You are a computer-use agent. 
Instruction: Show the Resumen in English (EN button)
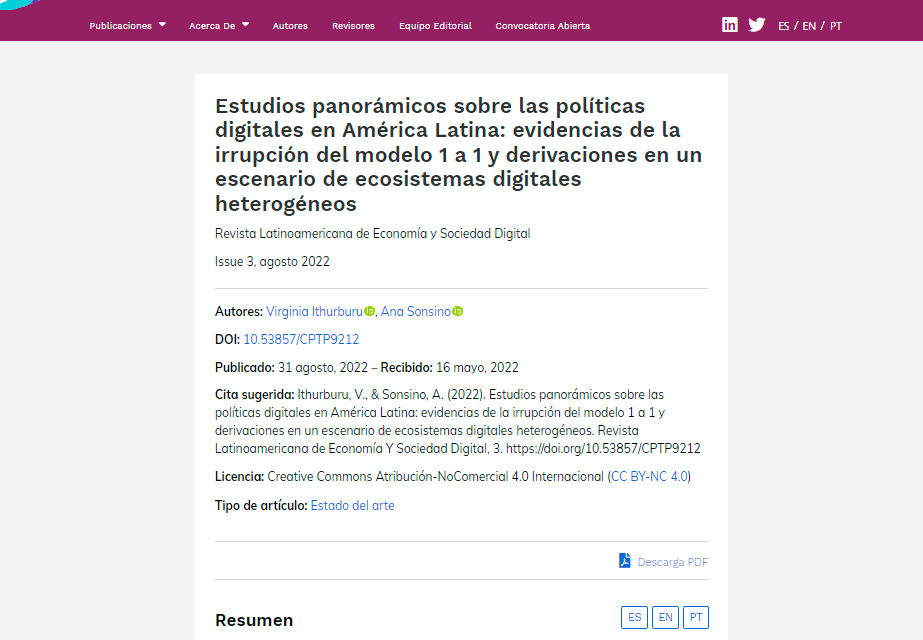pyautogui.click(x=665, y=617)
